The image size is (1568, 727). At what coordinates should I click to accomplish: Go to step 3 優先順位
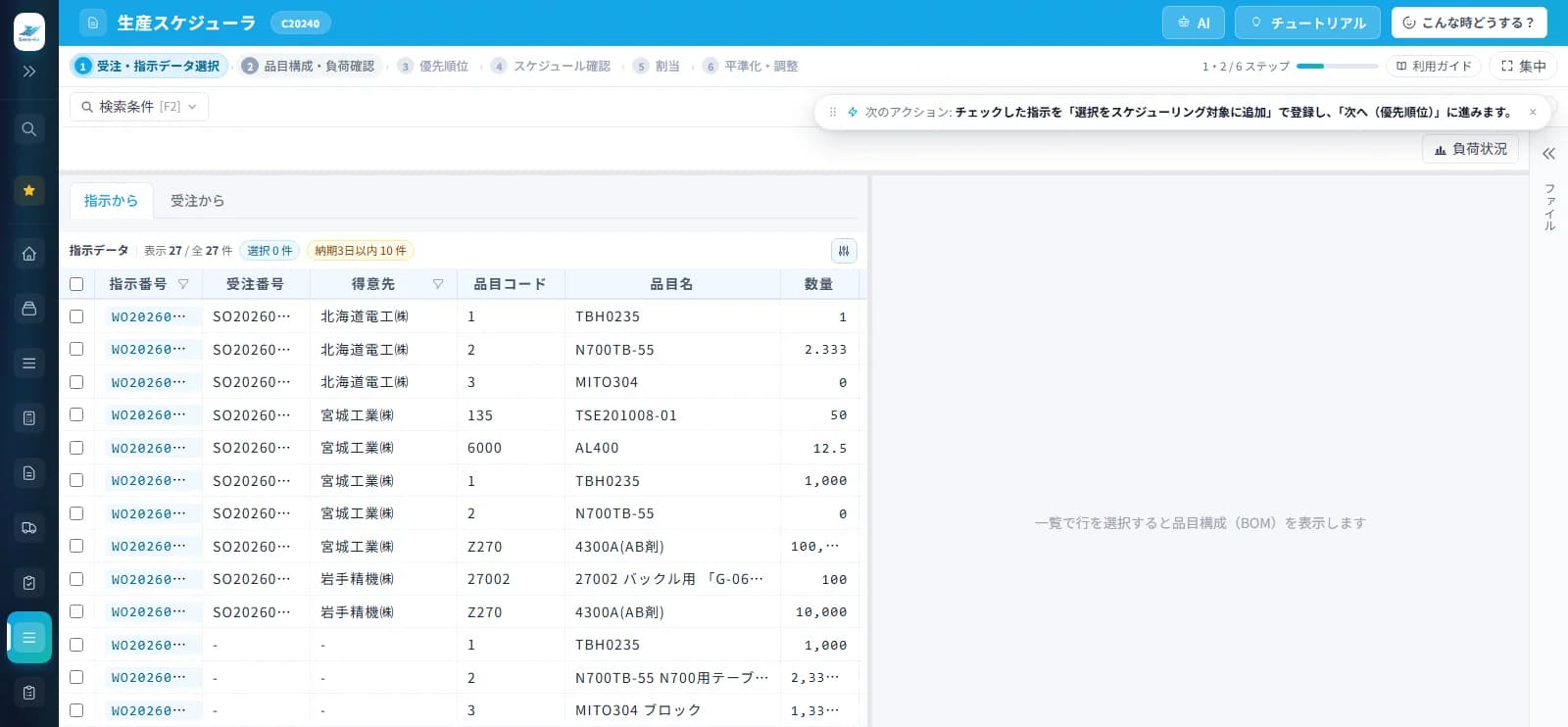coord(433,66)
